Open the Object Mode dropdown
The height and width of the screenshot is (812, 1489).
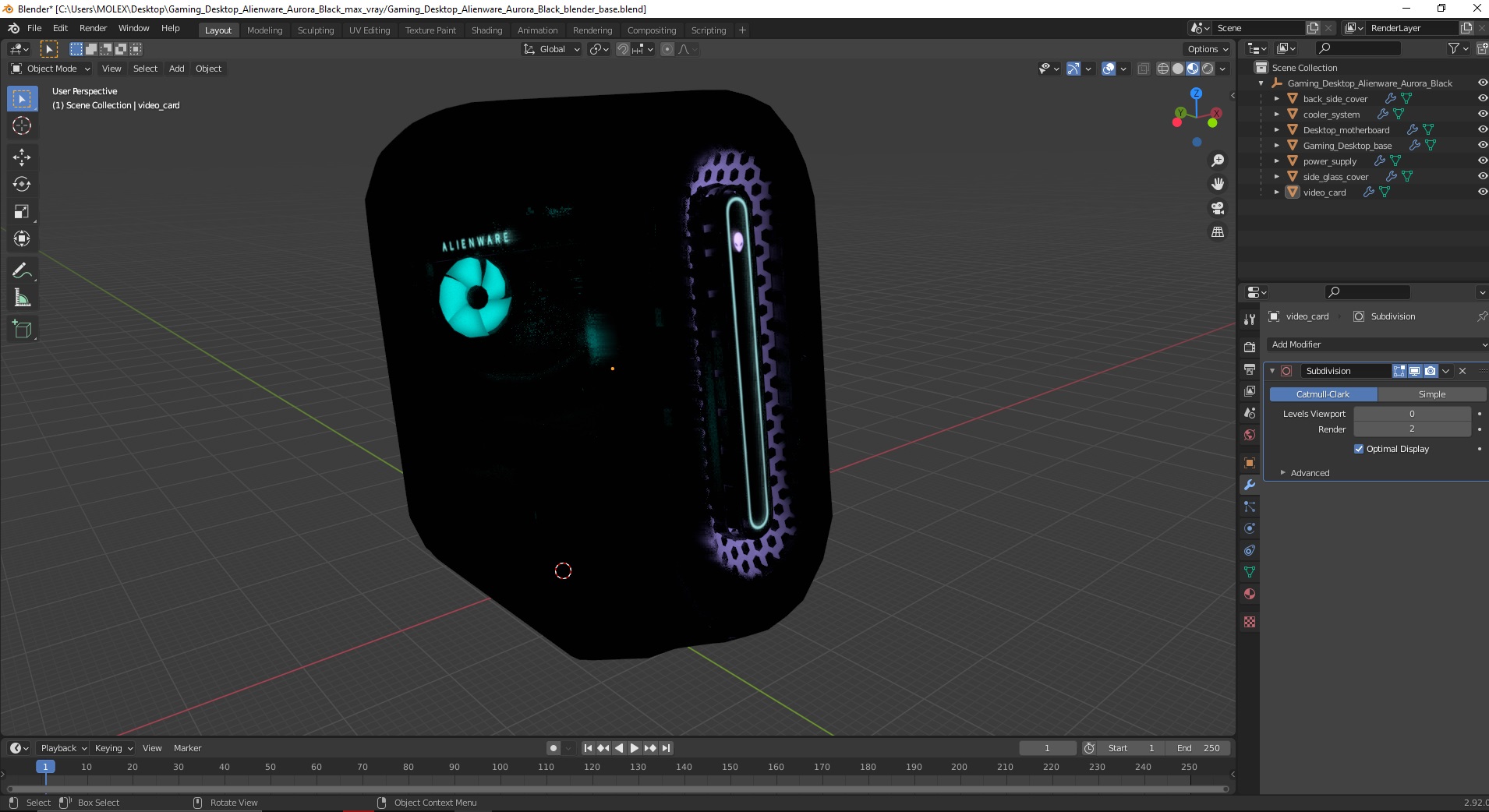51,69
